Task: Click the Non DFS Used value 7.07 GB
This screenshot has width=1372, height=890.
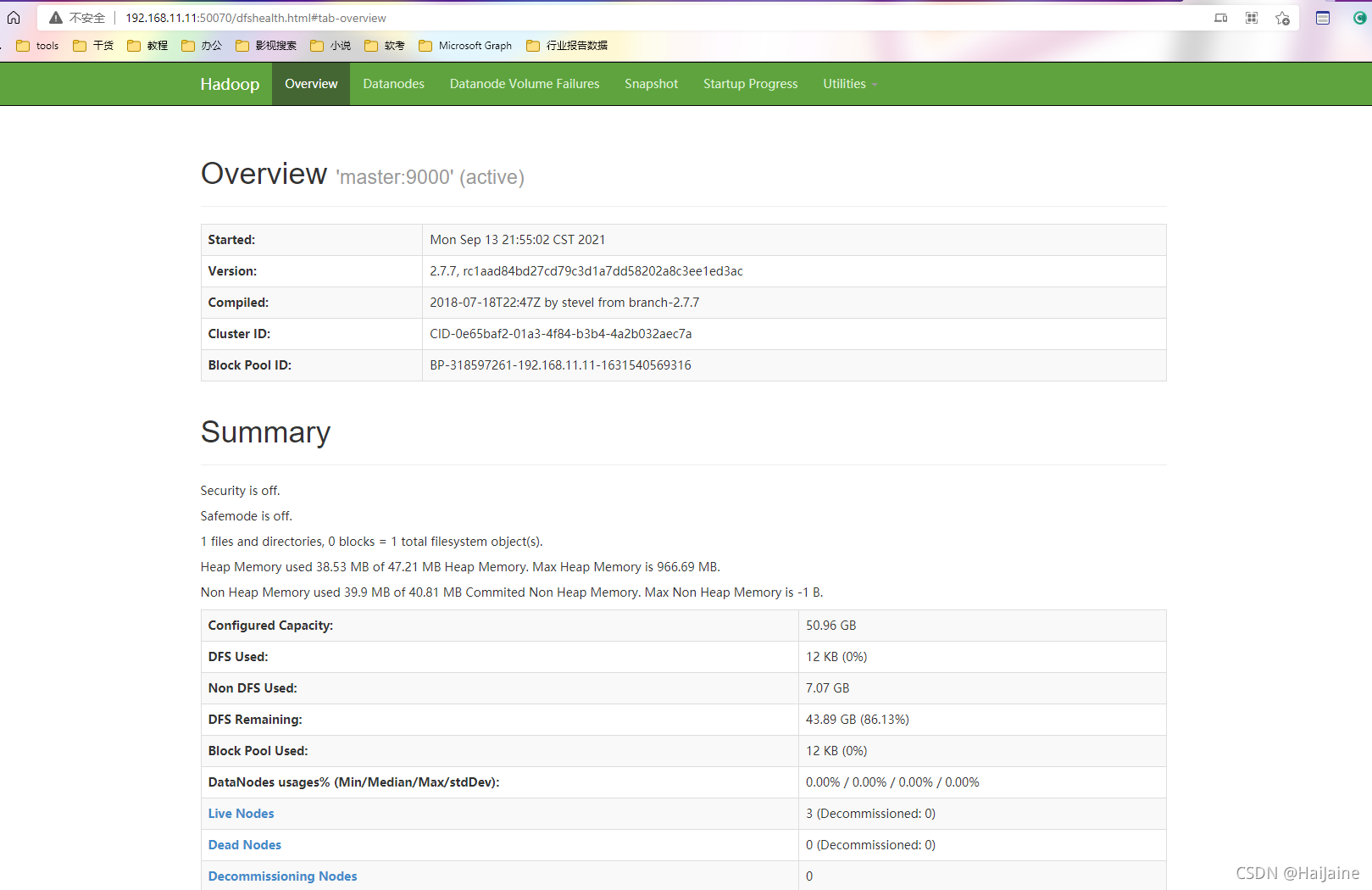Action: 827,688
